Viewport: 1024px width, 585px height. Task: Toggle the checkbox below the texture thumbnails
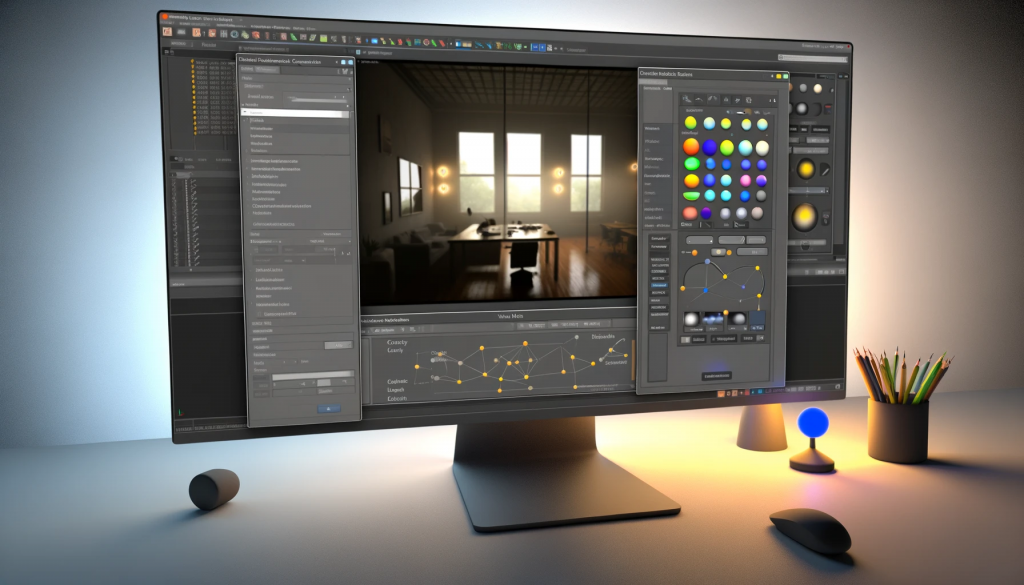(687, 340)
